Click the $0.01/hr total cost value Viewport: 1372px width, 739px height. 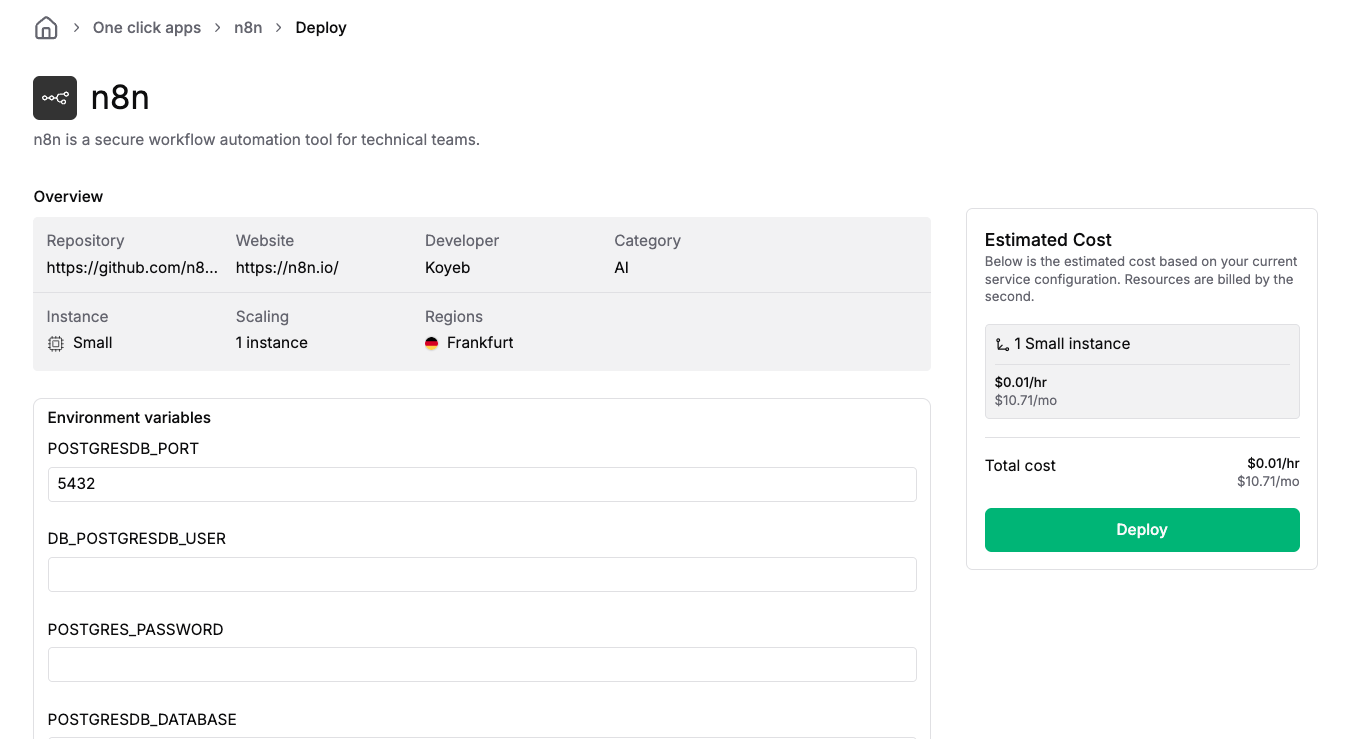coord(1274,463)
